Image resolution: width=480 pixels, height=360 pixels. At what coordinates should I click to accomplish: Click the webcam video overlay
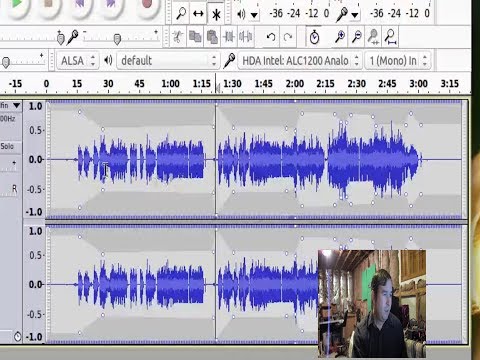372,303
